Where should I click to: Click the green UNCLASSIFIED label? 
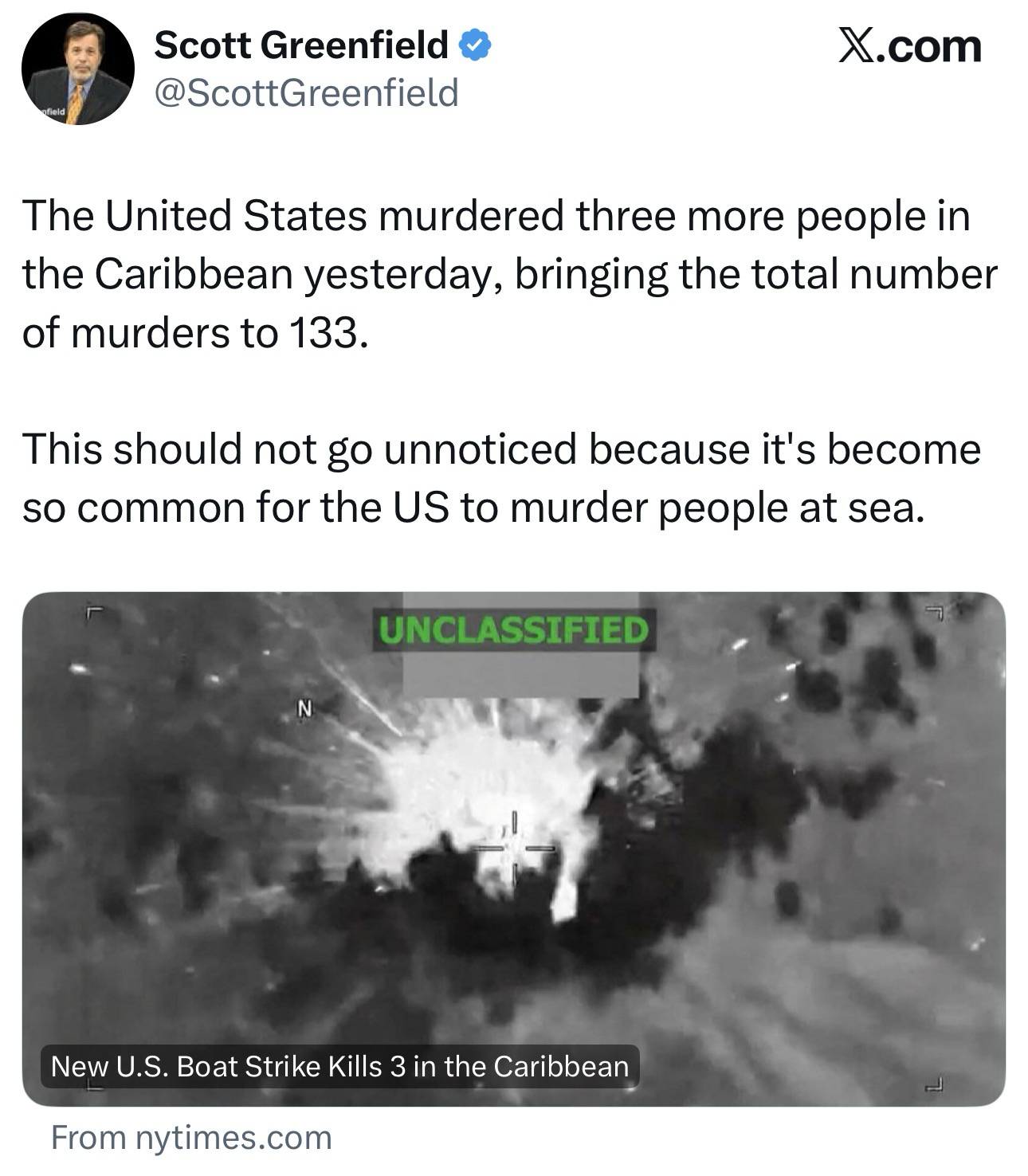point(514,630)
